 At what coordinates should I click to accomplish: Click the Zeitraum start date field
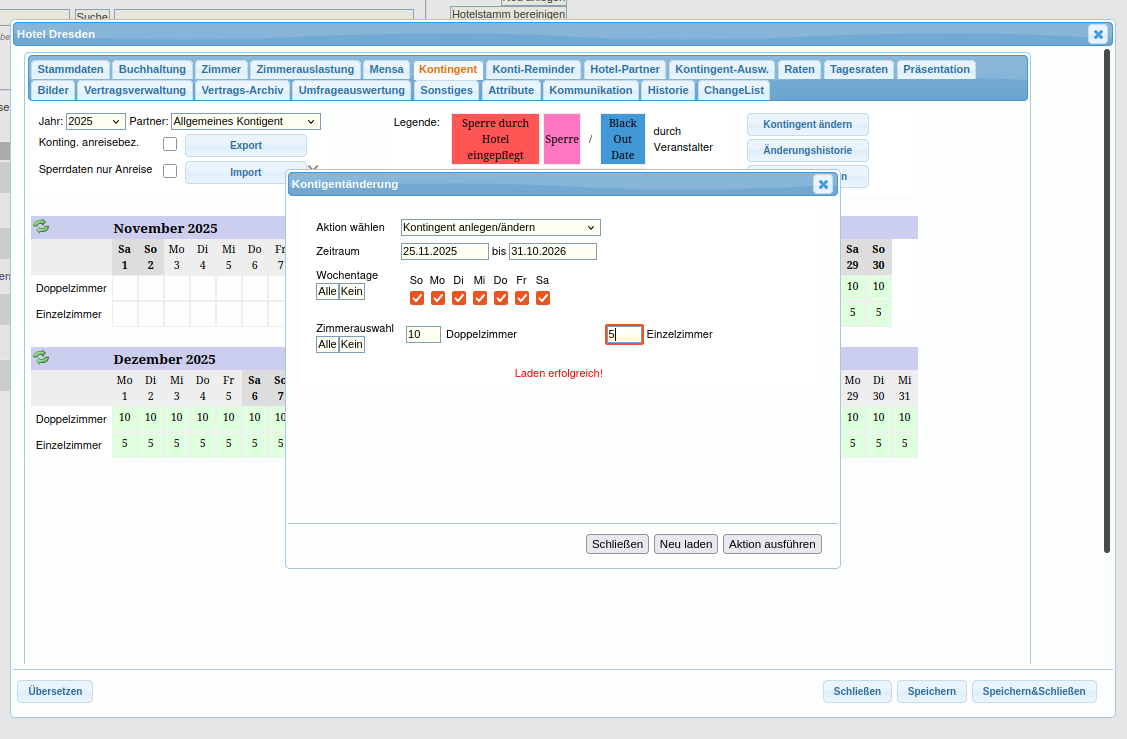[444, 251]
